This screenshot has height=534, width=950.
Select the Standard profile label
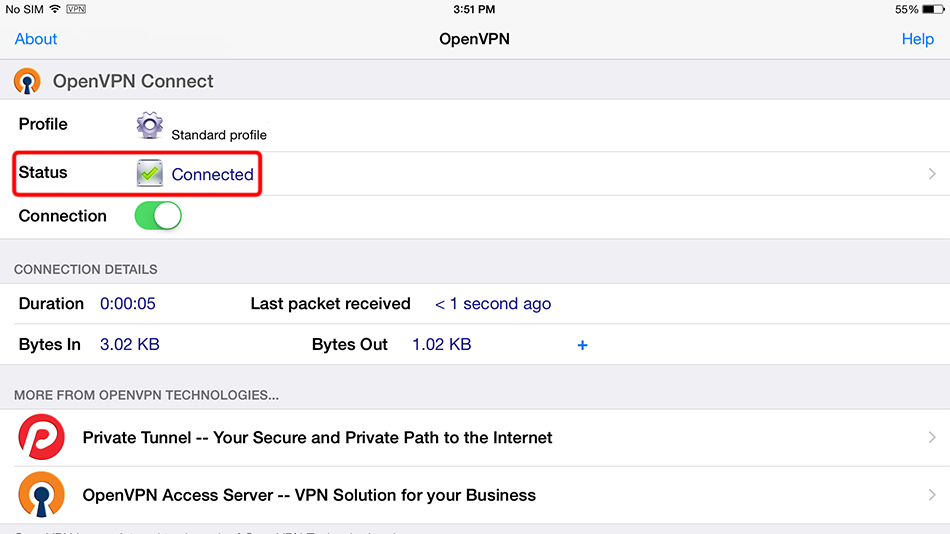click(219, 134)
